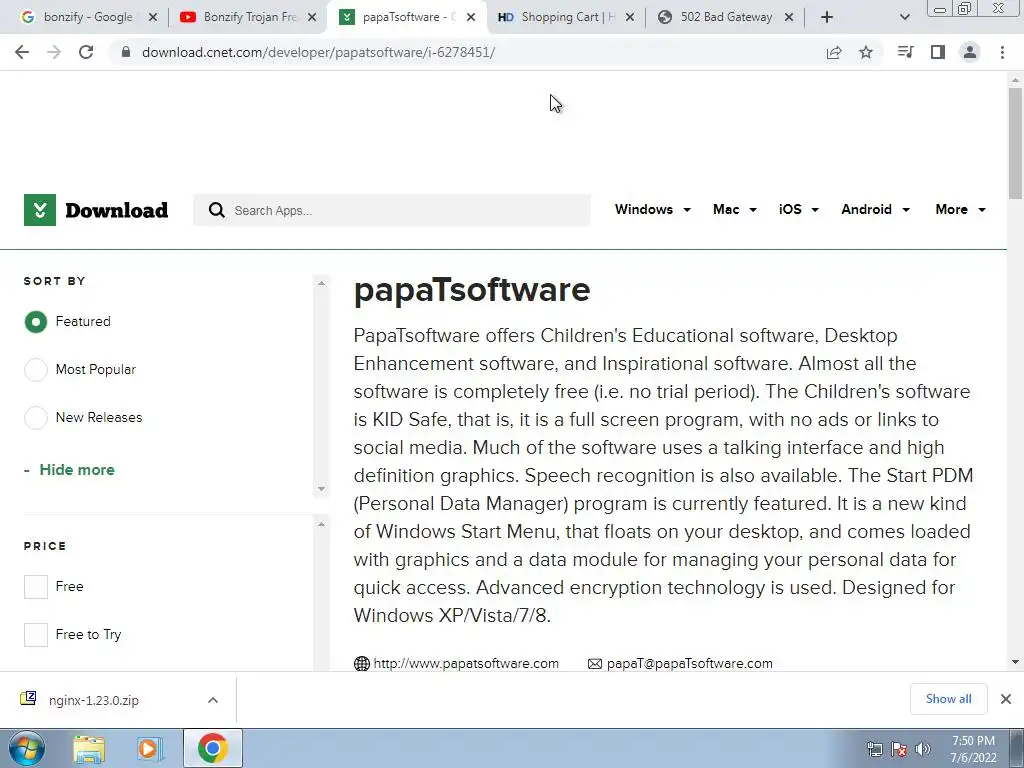Toggle the browser side panel icon
Viewport: 1024px width, 768px height.
(938, 52)
